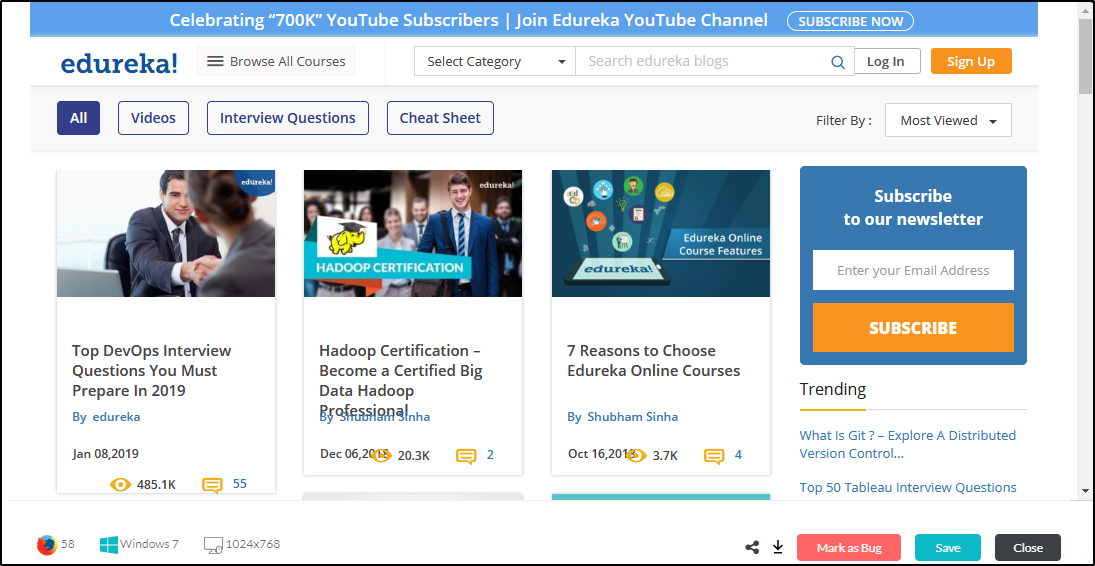Select the Videos tab
This screenshot has height=566, width=1095.
click(153, 118)
